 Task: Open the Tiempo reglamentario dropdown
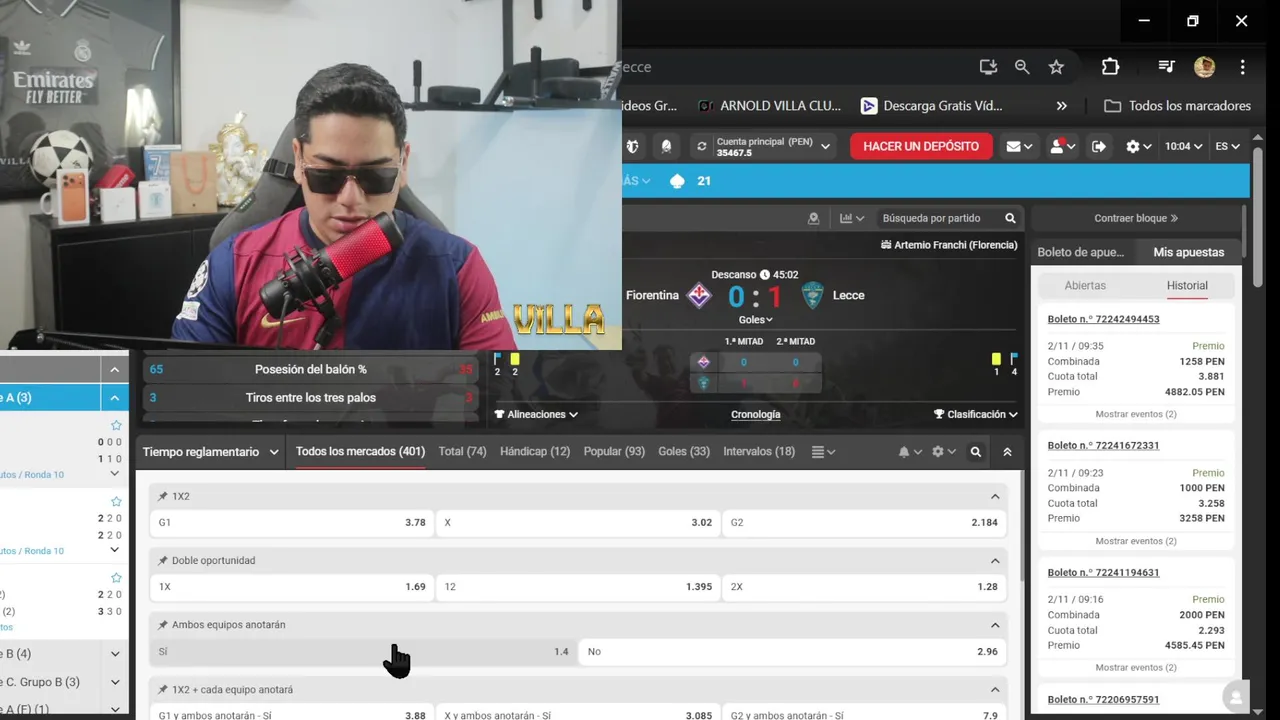210,452
